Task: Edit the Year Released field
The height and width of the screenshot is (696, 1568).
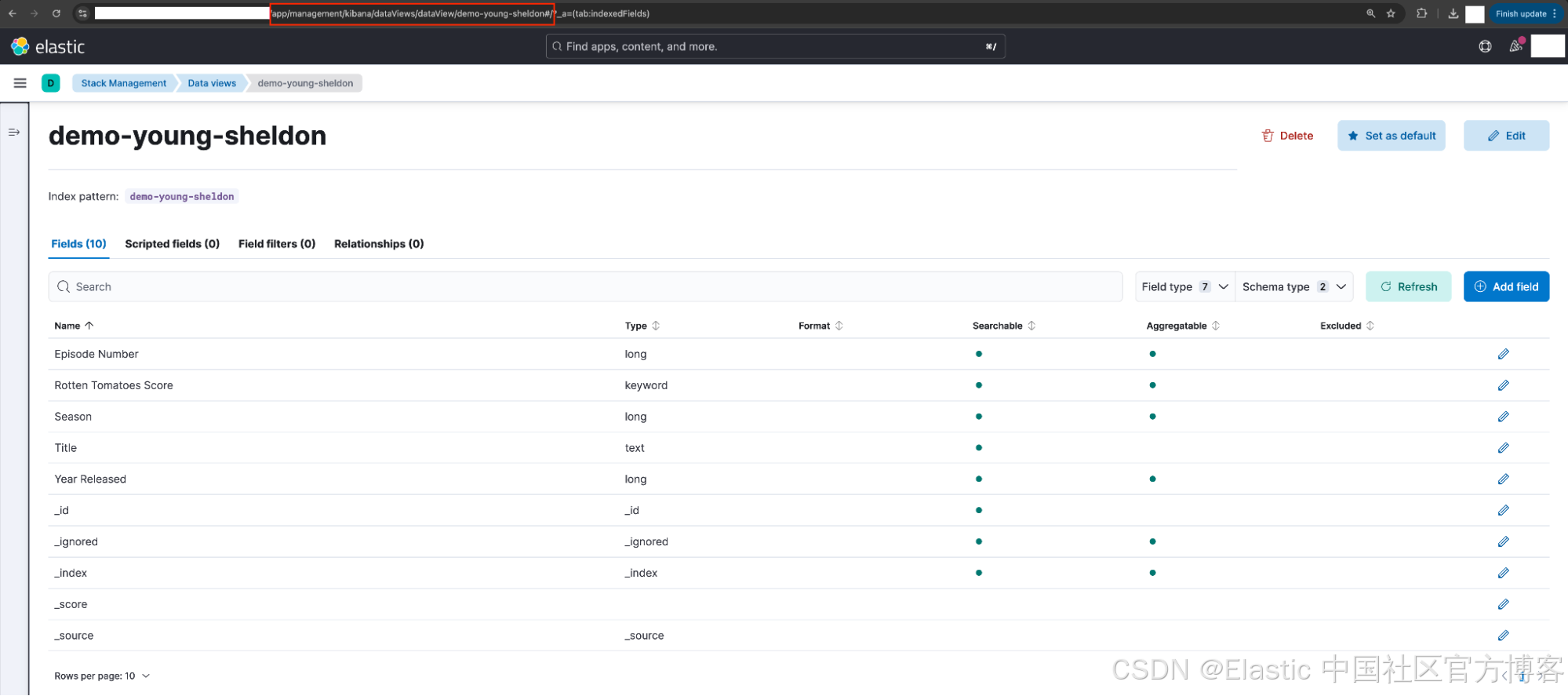Action: 1503,479
